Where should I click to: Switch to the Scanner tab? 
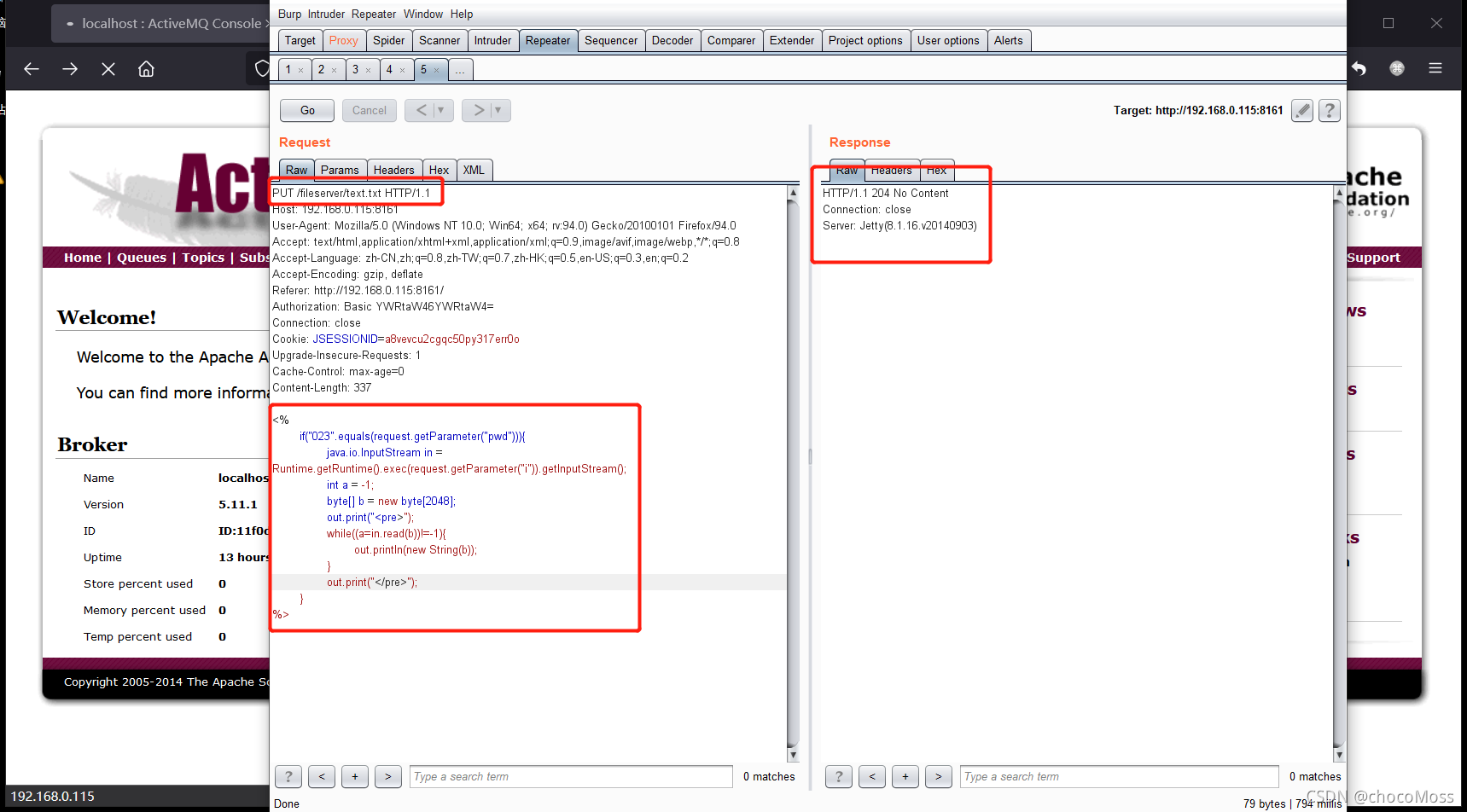click(440, 40)
